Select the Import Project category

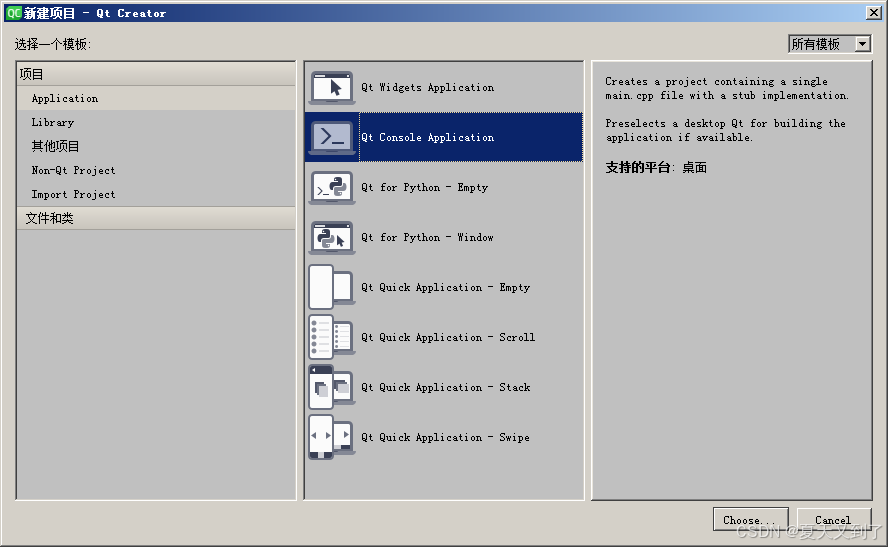pos(156,194)
